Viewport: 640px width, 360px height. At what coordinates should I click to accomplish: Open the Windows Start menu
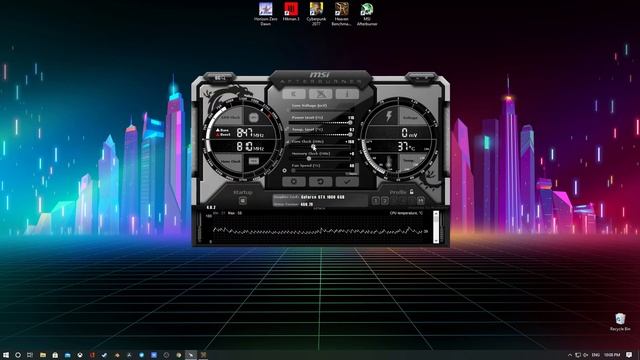pos(6,355)
